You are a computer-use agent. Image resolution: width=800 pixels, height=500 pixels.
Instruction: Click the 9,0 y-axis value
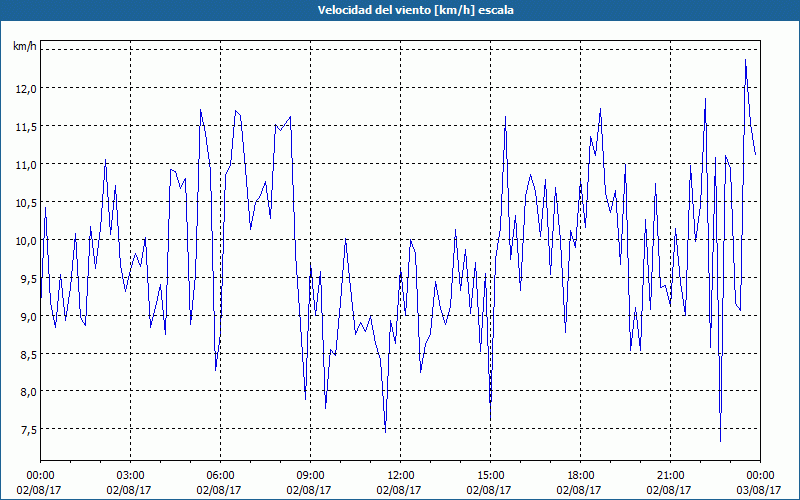29,316
